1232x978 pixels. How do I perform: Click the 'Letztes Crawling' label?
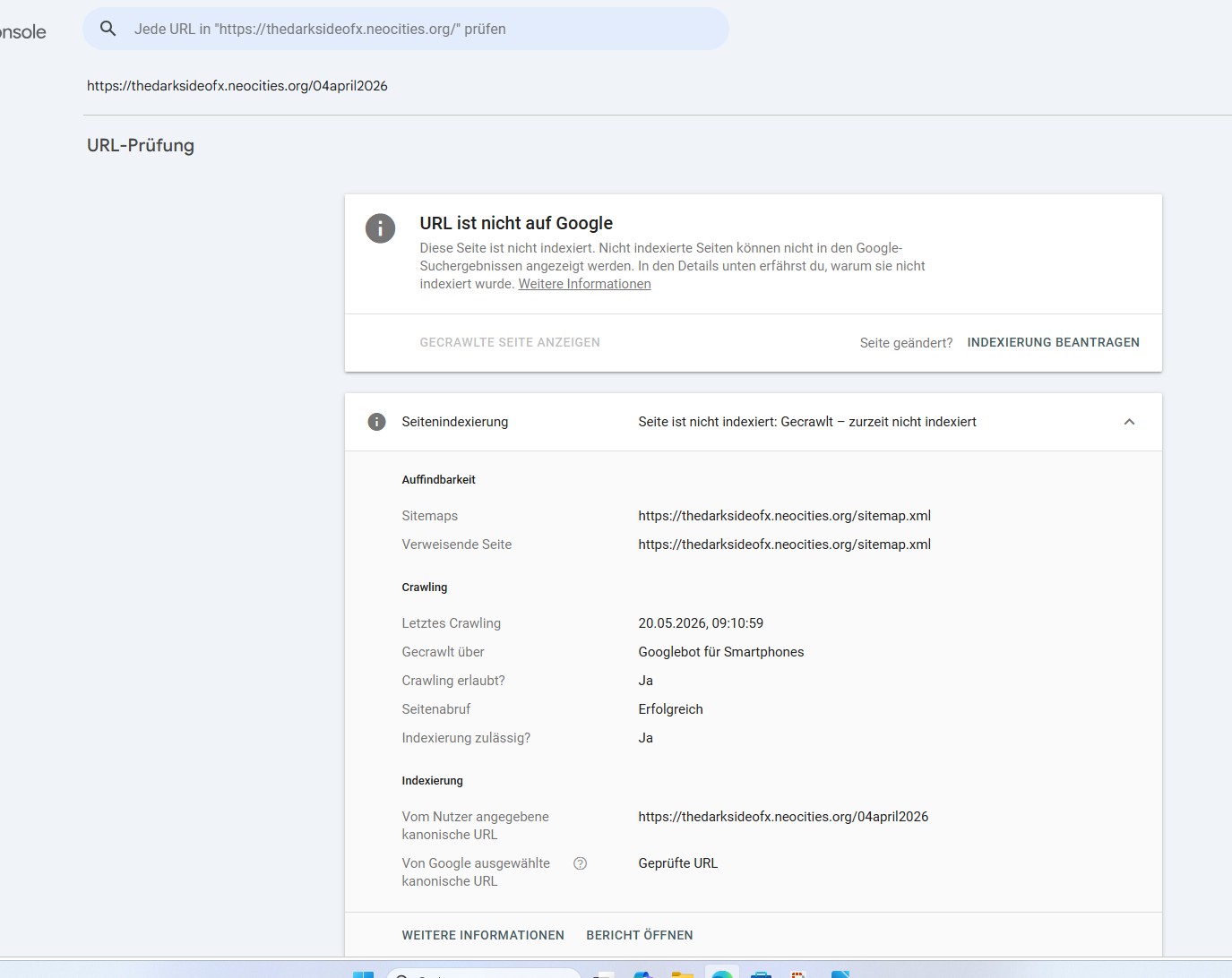(x=452, y=623)
